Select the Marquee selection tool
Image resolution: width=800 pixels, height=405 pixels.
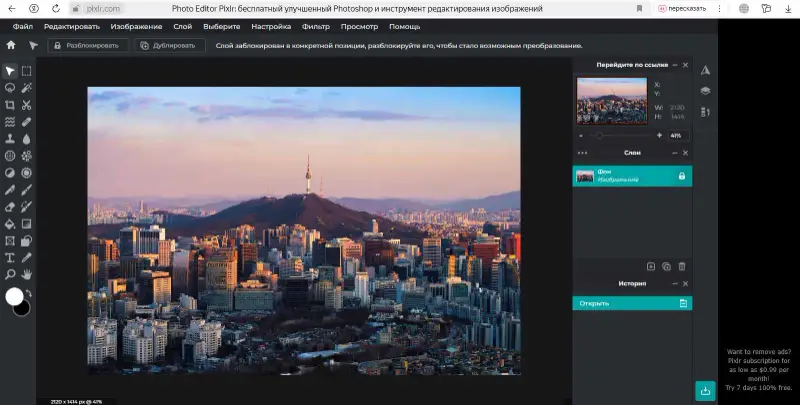[x=27, y=71]
